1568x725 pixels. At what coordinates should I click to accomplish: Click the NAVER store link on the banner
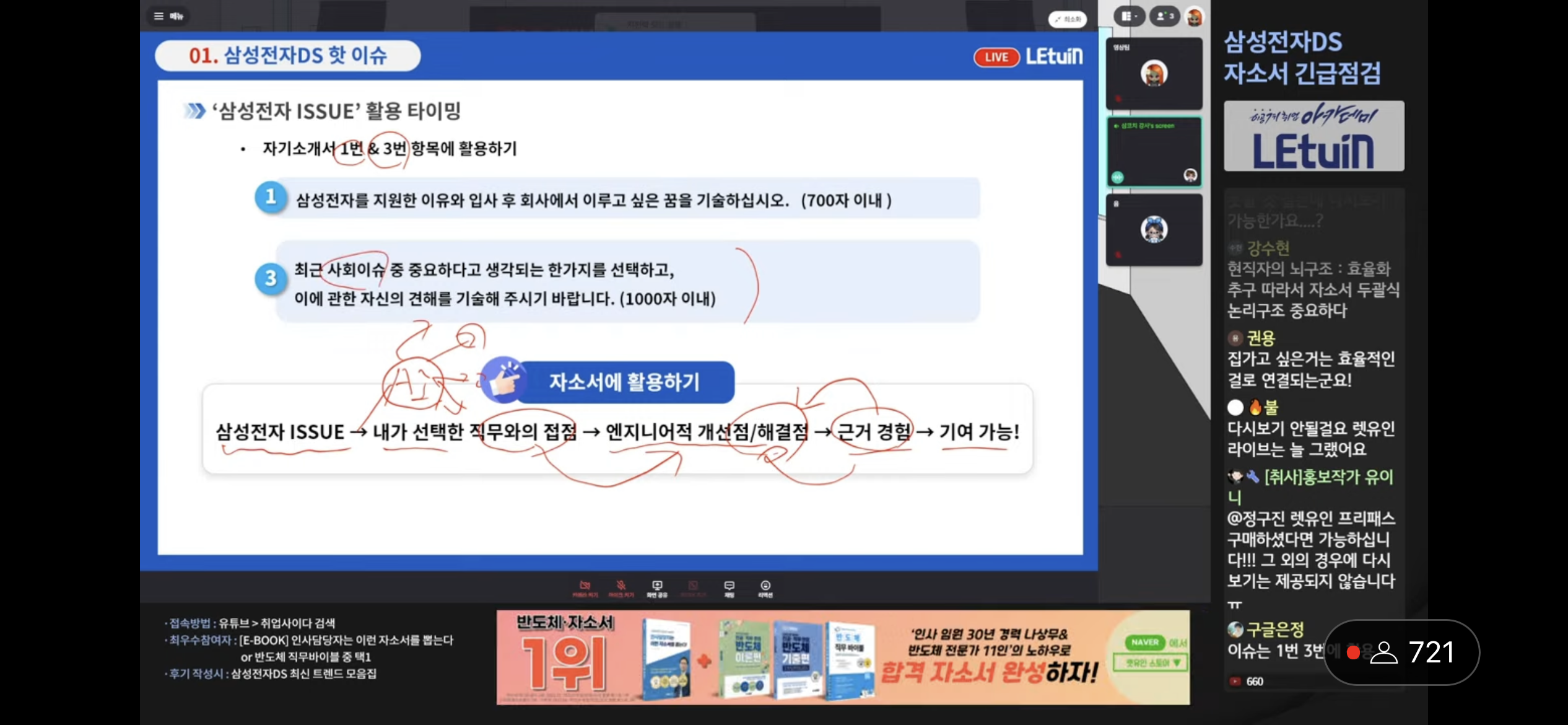click(1145, 643)
